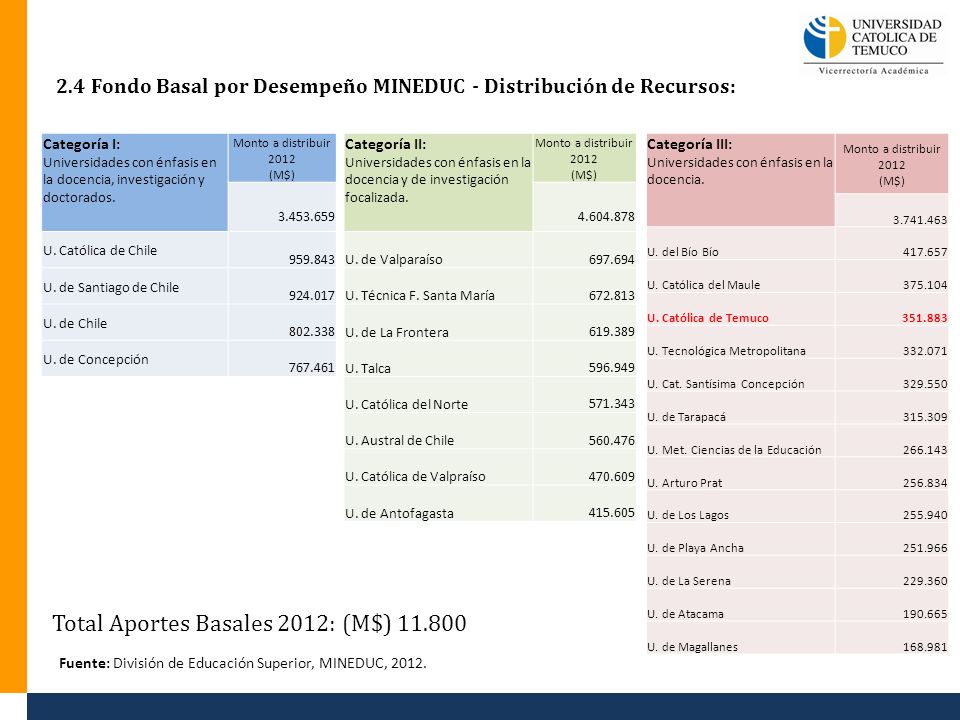The image size is (960, 720).
Task: Select the value '229.360'
Action: pyautogui.click(x=925, y=582)
